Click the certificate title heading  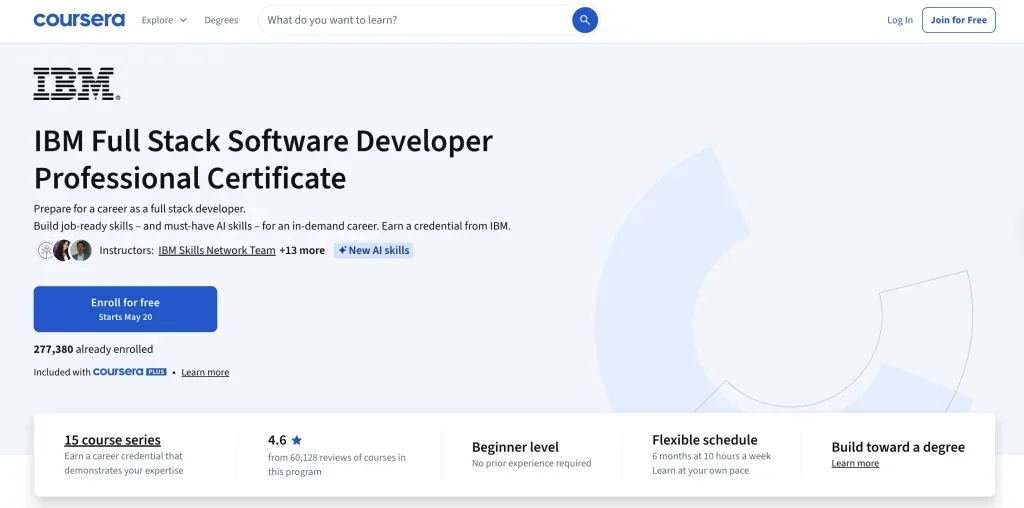[x=263, y=159]
